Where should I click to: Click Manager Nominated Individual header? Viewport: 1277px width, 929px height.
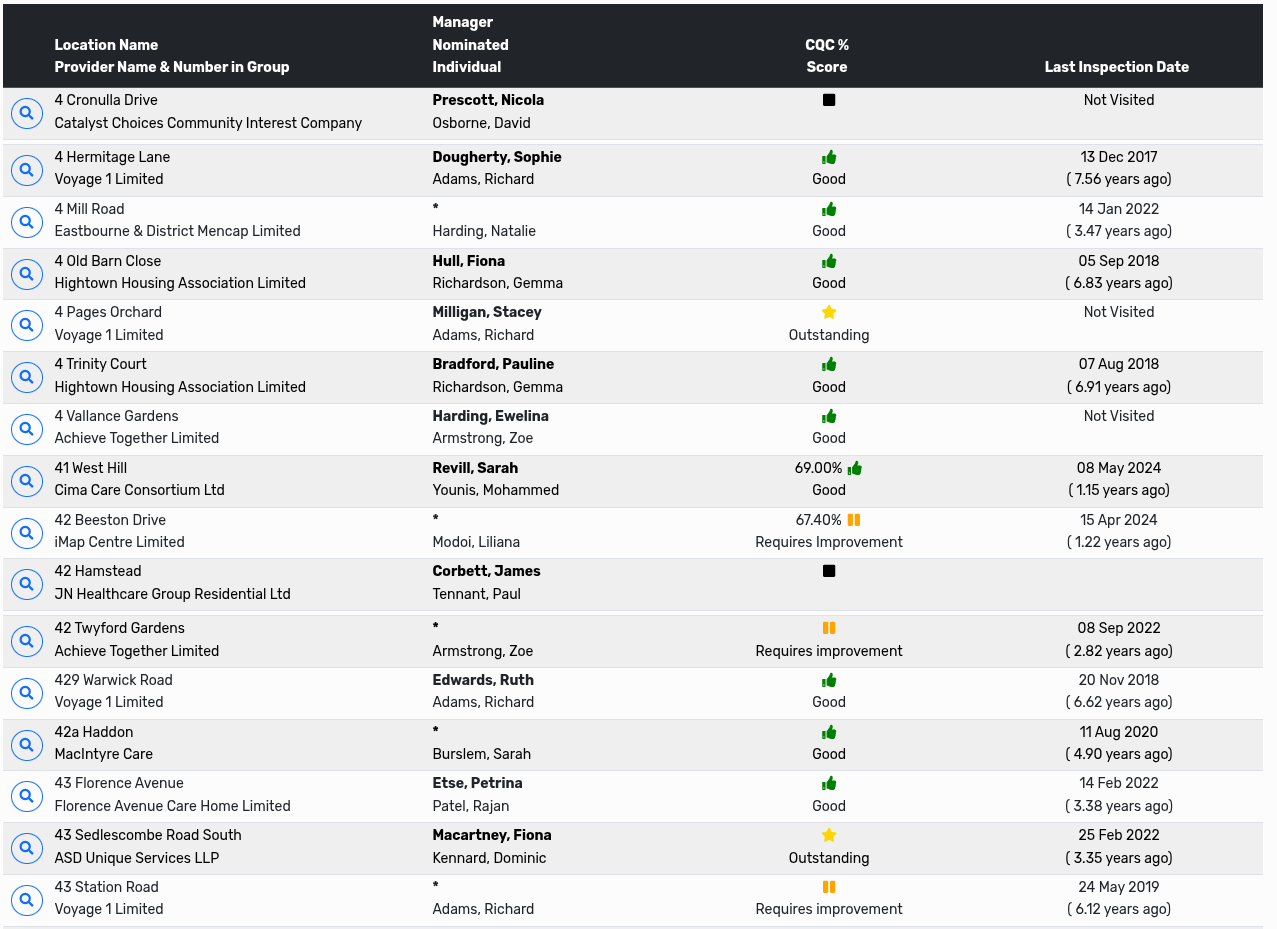tap(470, 45)
